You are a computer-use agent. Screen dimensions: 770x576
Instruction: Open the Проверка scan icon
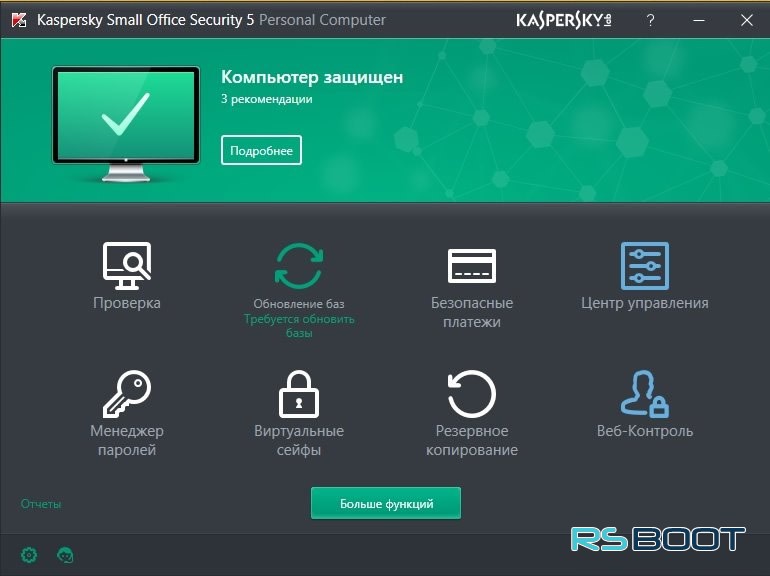point(127,266)
